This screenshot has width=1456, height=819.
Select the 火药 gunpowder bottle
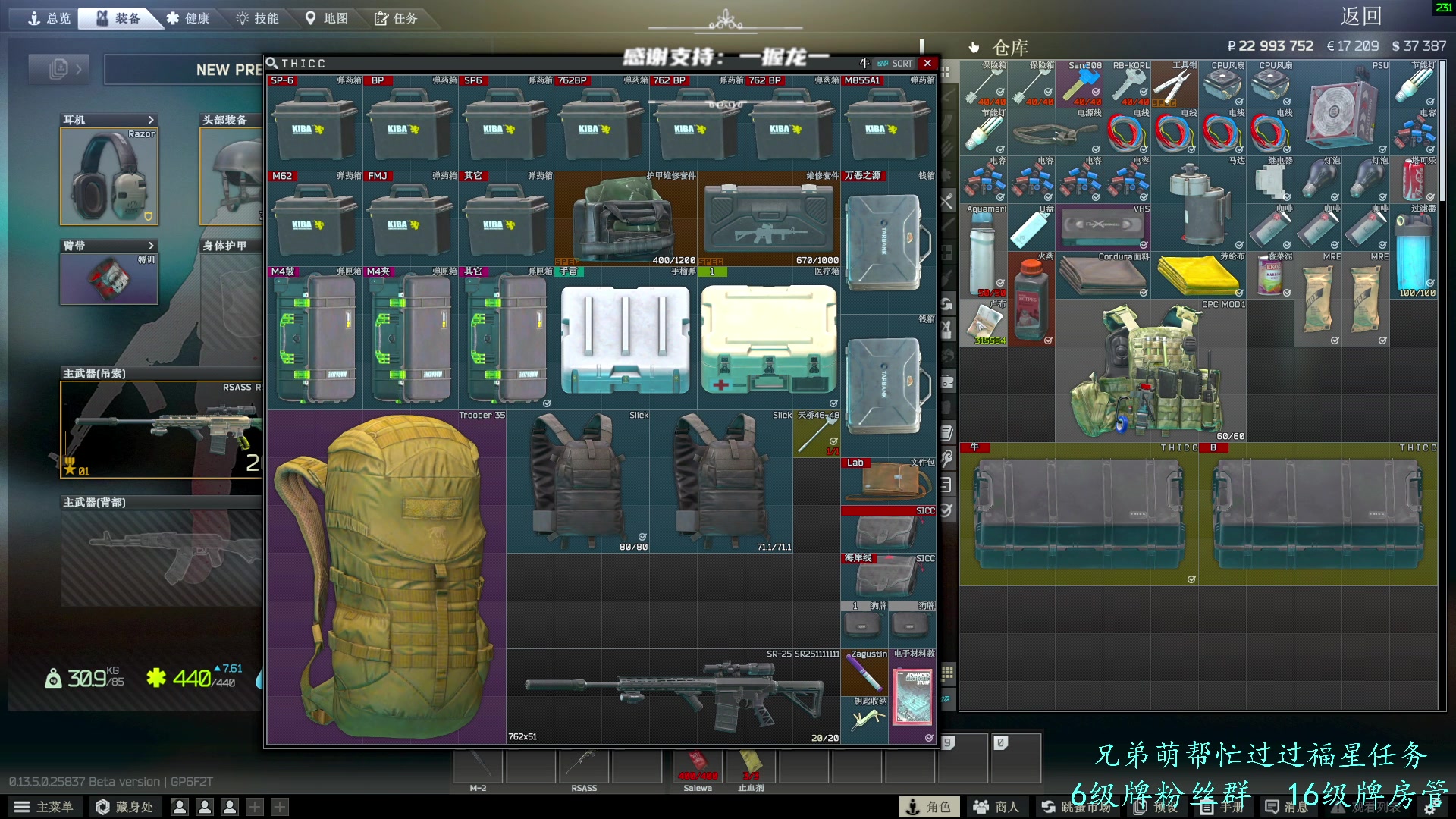pos(1032,298)
